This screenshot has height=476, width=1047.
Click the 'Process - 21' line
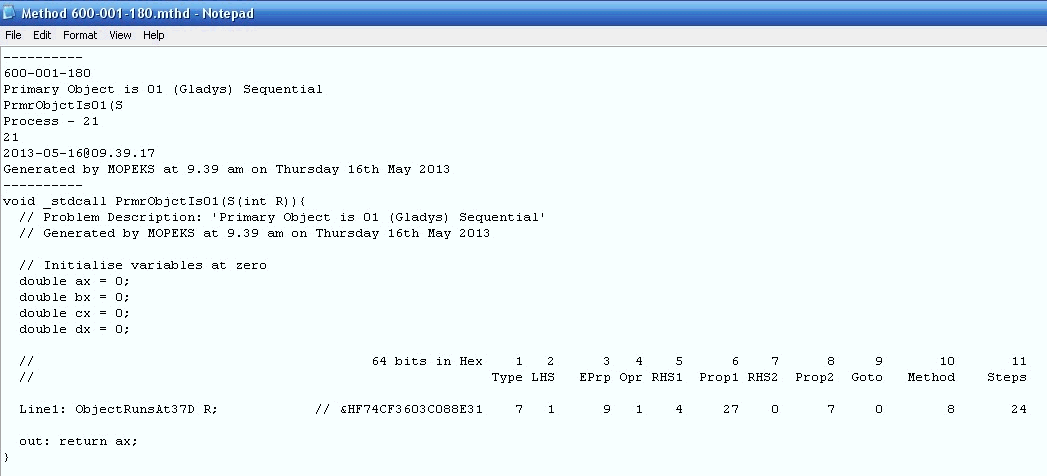click(x=51, y=121)
